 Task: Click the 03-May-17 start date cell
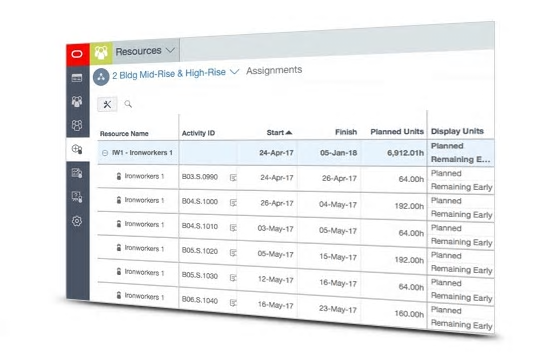[275, 229]
